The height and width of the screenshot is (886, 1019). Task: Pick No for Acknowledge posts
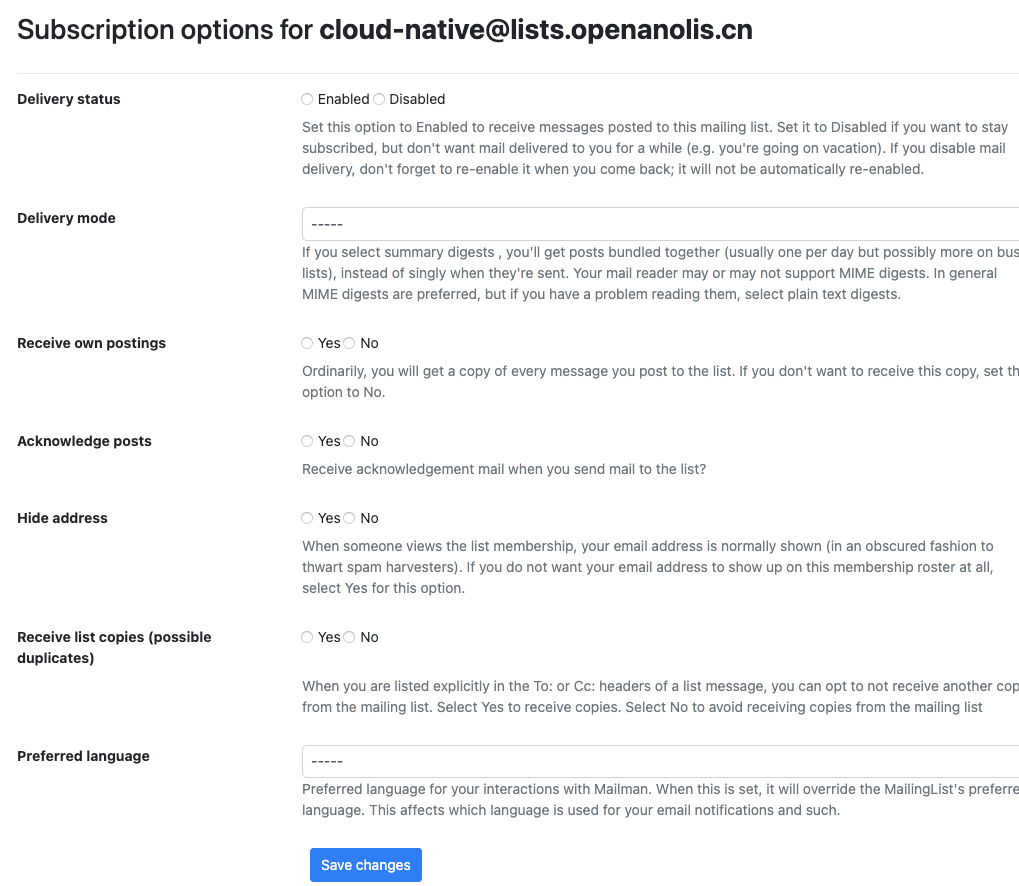point(349,441)
